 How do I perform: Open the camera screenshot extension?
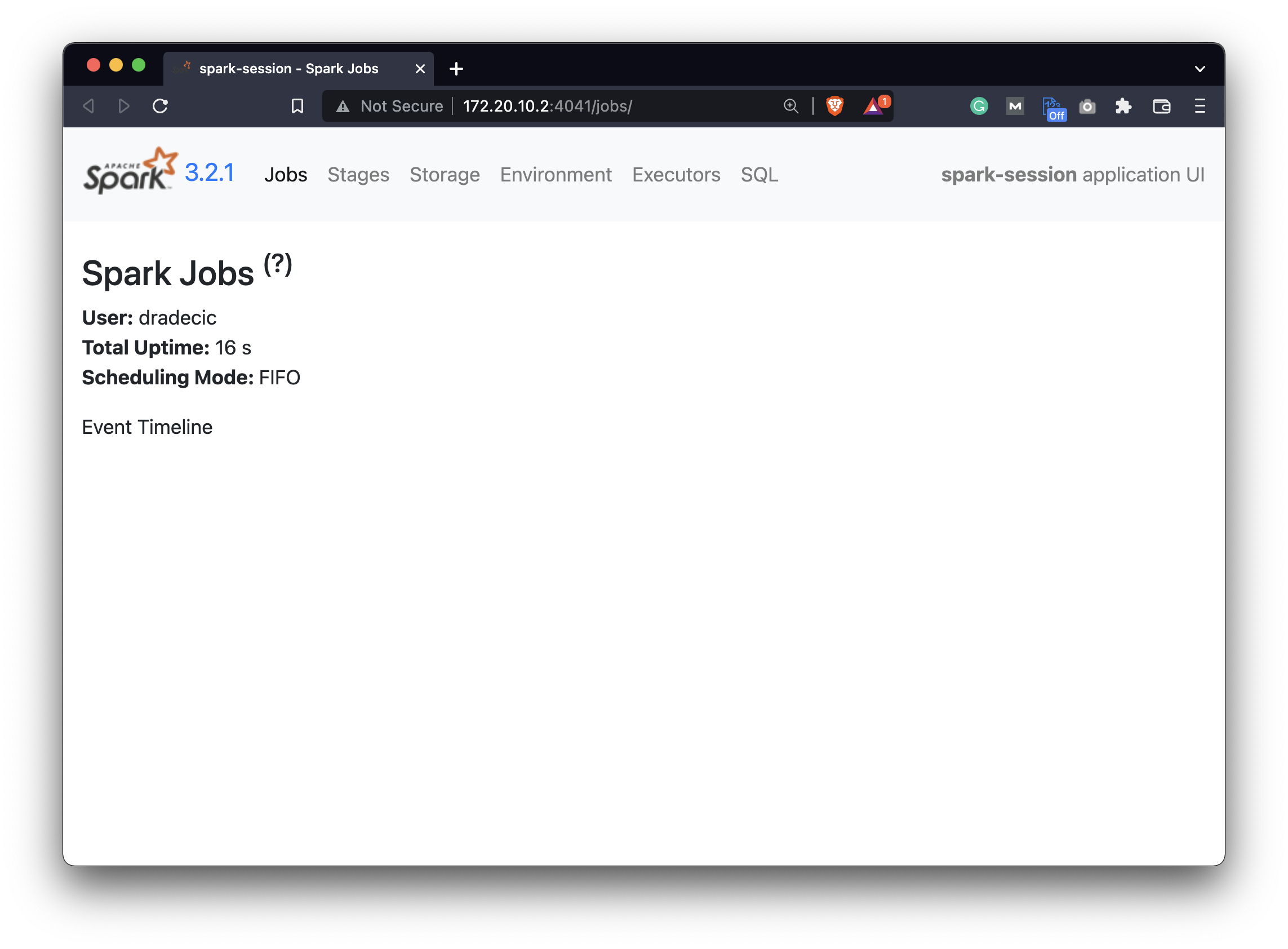[x=1087, y=107]
